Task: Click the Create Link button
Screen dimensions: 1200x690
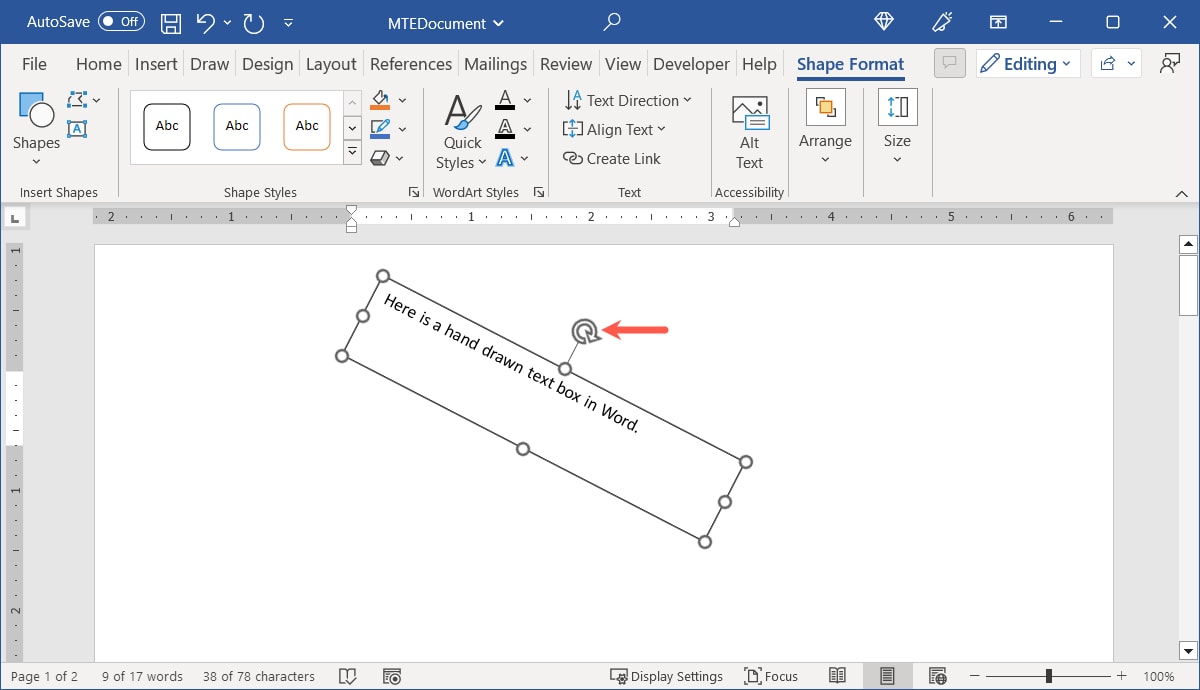Action: pos(611,158)
